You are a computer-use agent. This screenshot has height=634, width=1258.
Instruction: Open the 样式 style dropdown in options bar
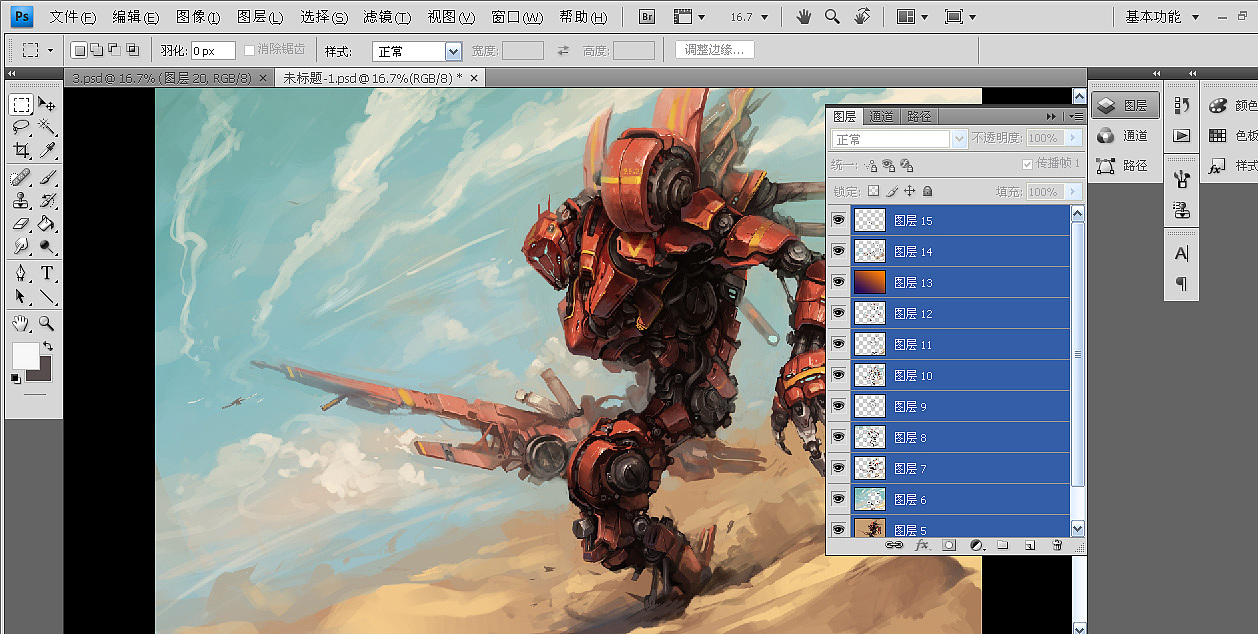[416, 51]
